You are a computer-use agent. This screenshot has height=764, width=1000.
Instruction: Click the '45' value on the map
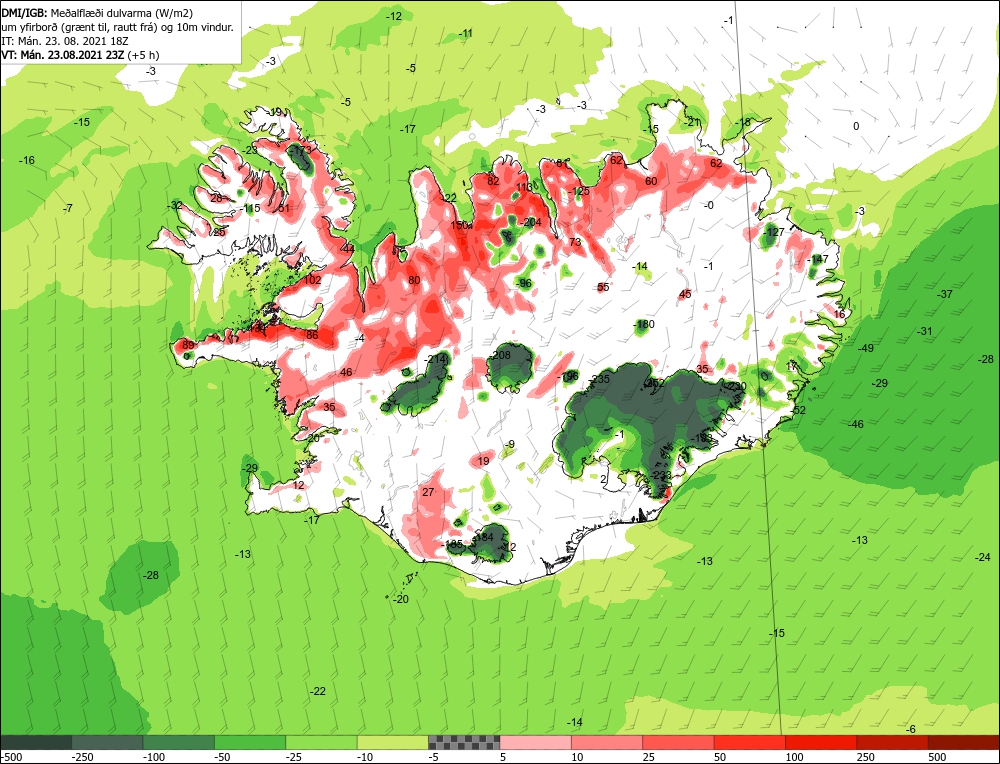point(686,294)
